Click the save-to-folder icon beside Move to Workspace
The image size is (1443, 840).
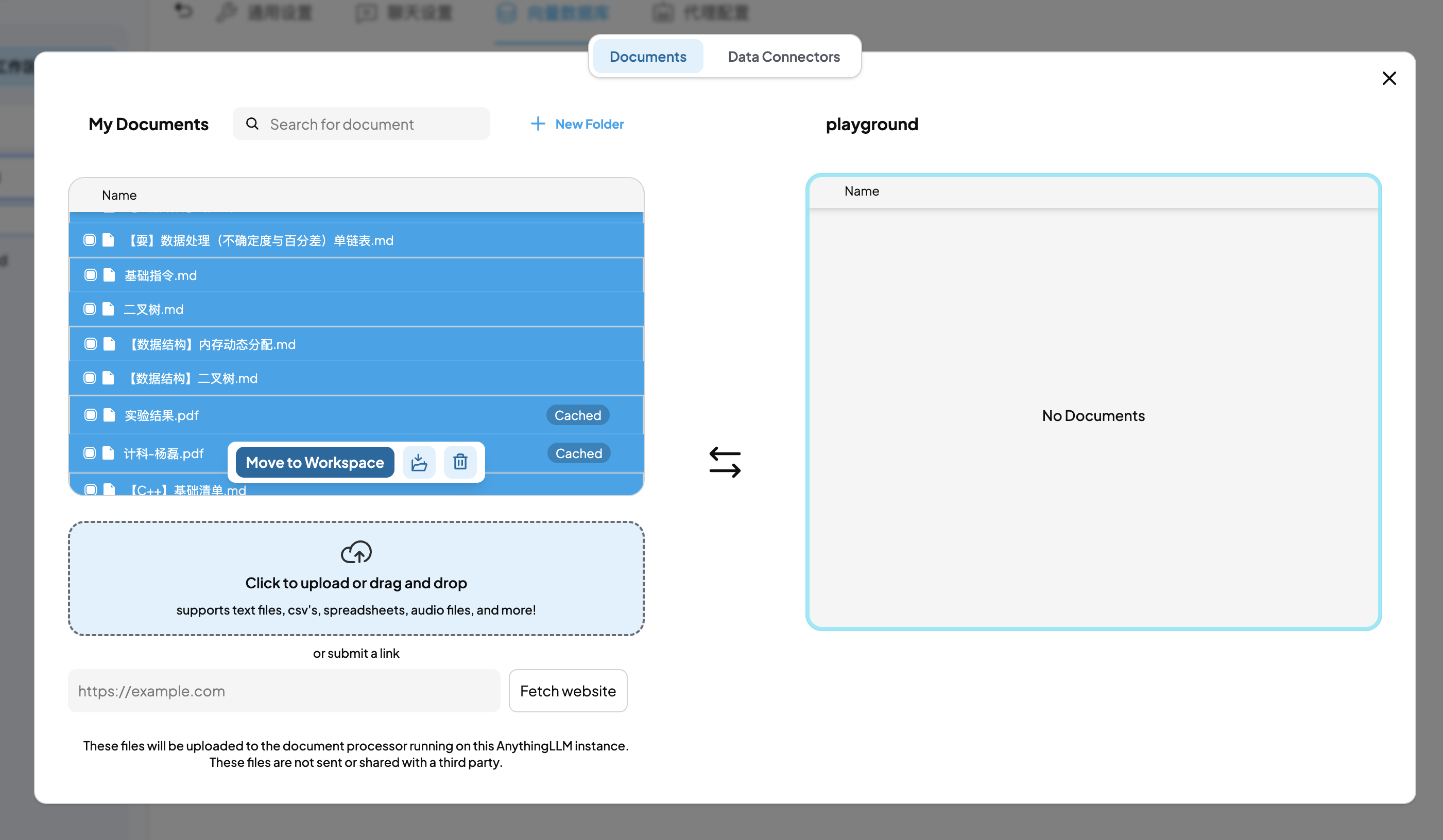point(419,462)
